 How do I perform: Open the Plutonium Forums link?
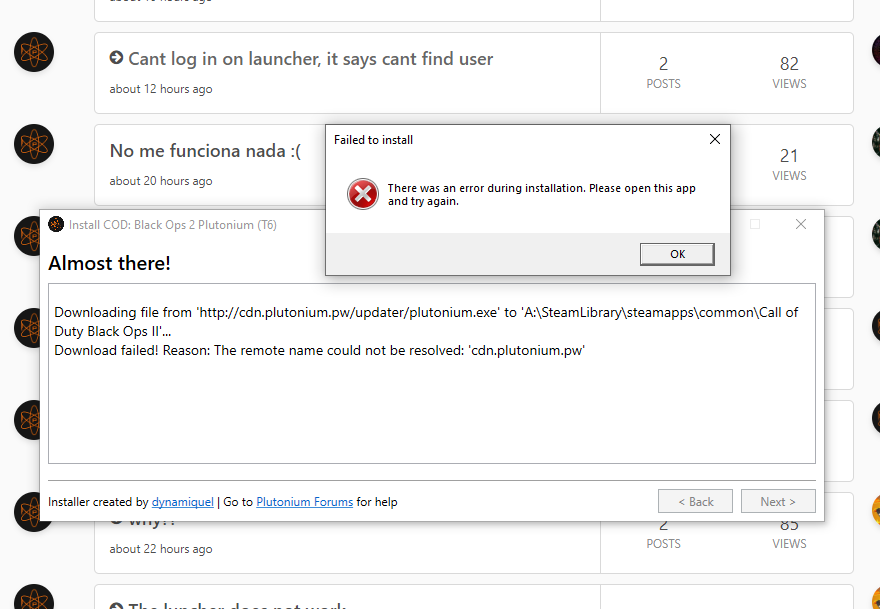pos(304,502)
